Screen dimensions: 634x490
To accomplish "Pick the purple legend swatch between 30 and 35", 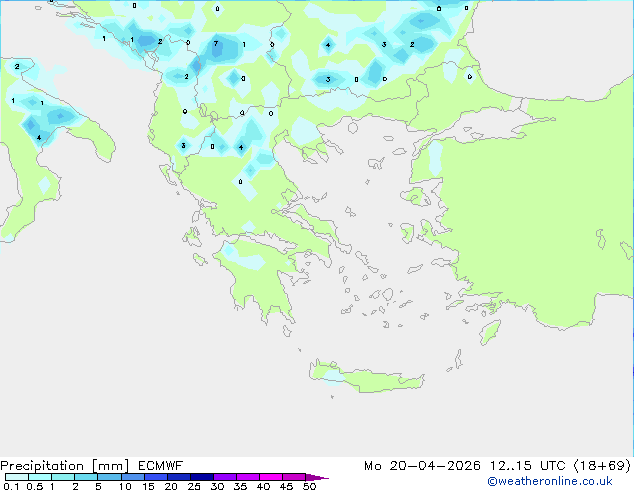I will (225, 477).
